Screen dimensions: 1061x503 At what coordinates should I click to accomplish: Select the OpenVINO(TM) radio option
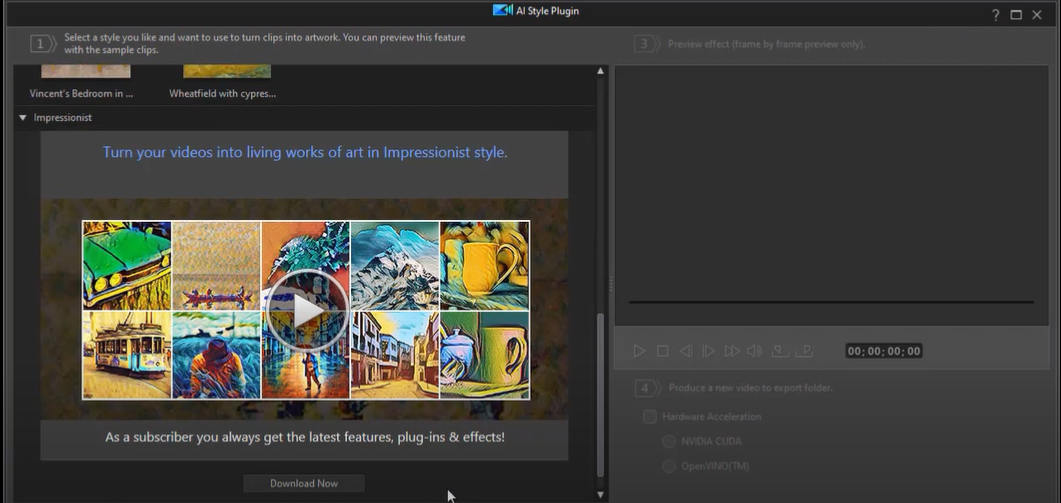pyautogui.click(x=669, y=466)
